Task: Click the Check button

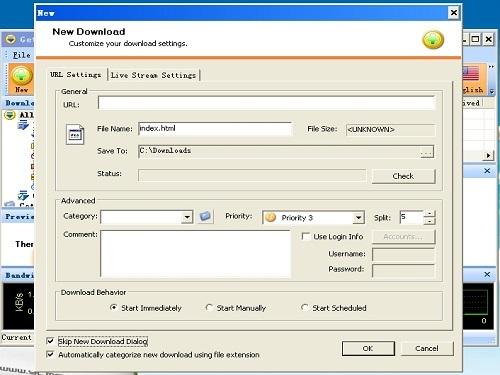Action: click(x=403, y=176)
